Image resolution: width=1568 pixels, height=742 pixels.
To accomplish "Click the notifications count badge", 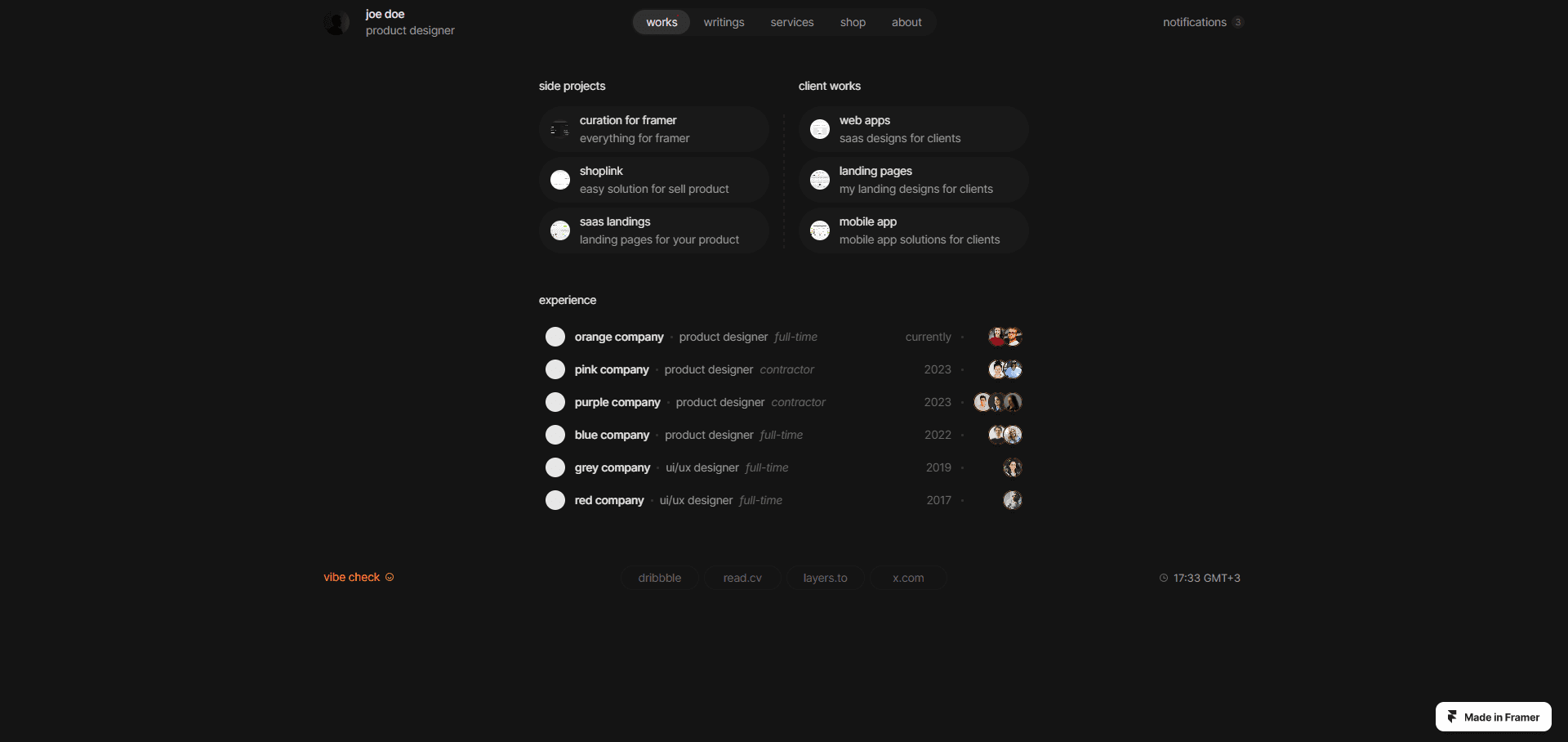I will [1238, 22].
